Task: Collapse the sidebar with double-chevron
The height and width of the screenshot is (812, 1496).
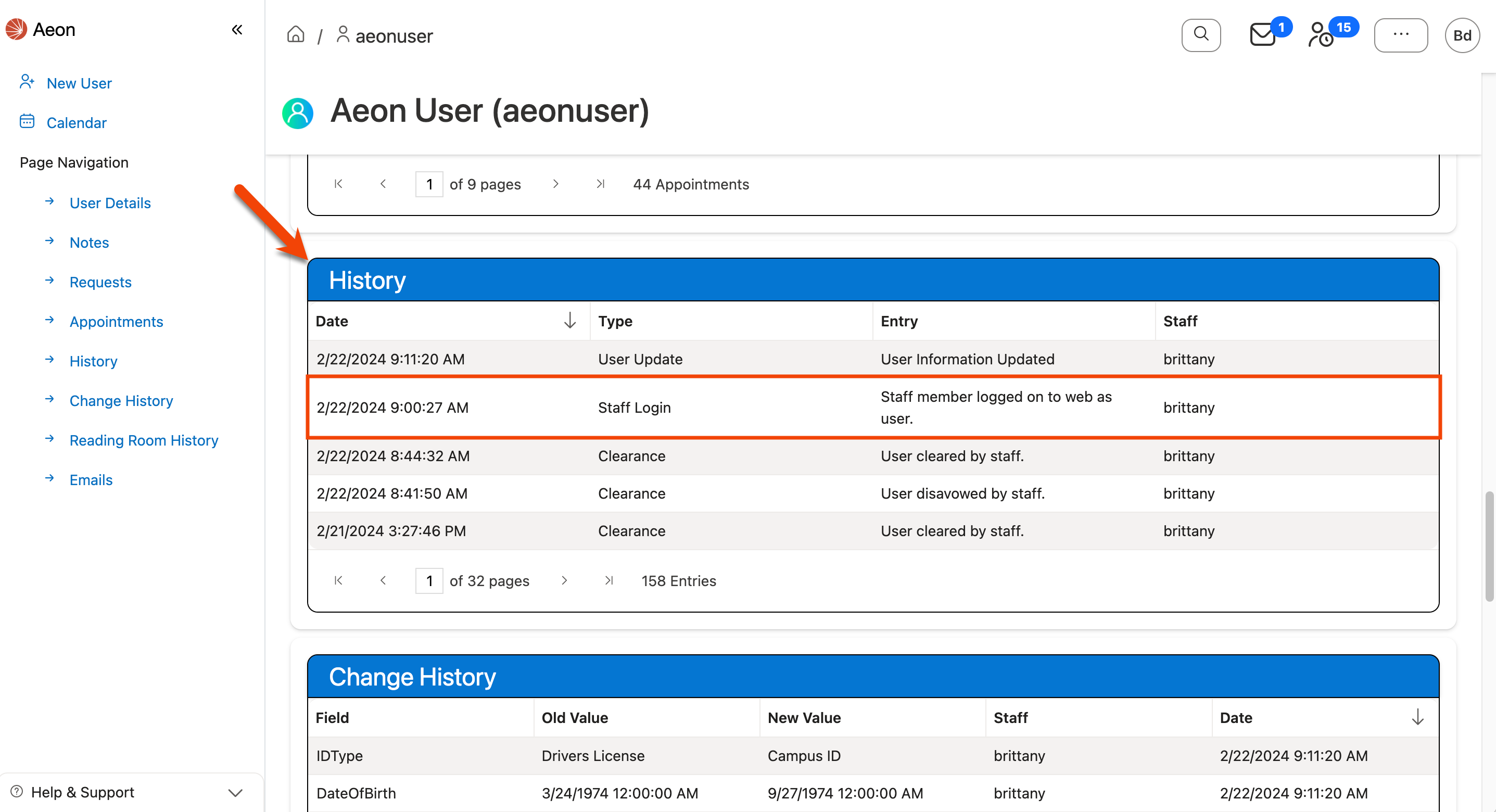Action: click(x=237, y=29)
